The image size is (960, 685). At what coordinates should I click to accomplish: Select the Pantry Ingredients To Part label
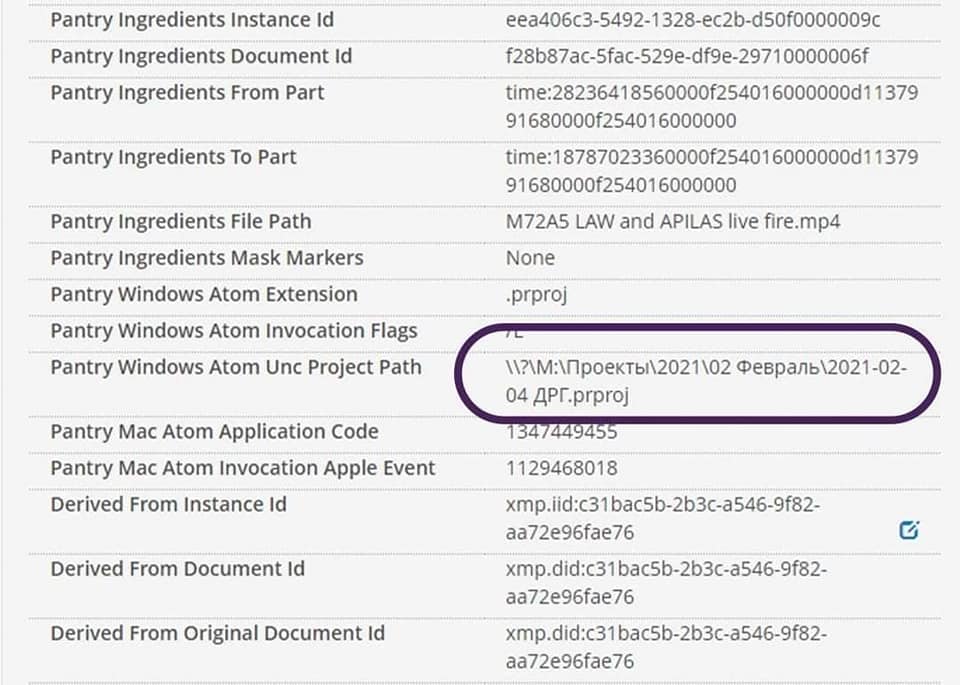tap(173, 157)
